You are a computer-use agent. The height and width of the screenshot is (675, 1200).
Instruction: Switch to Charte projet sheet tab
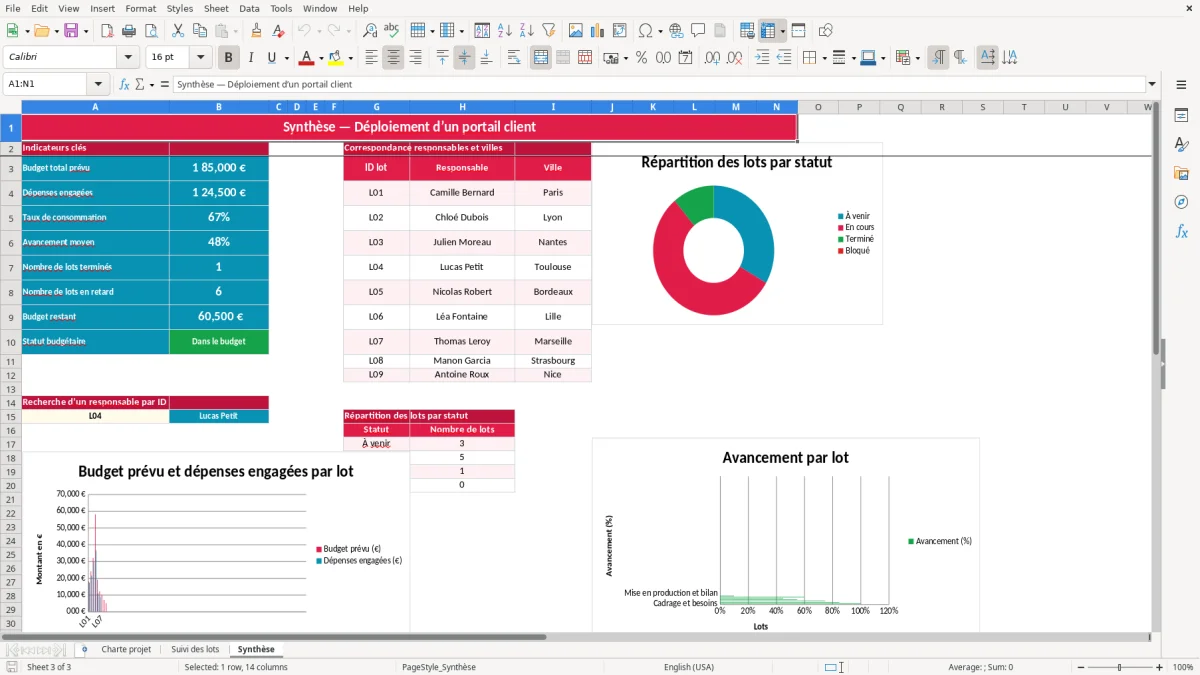126,650
